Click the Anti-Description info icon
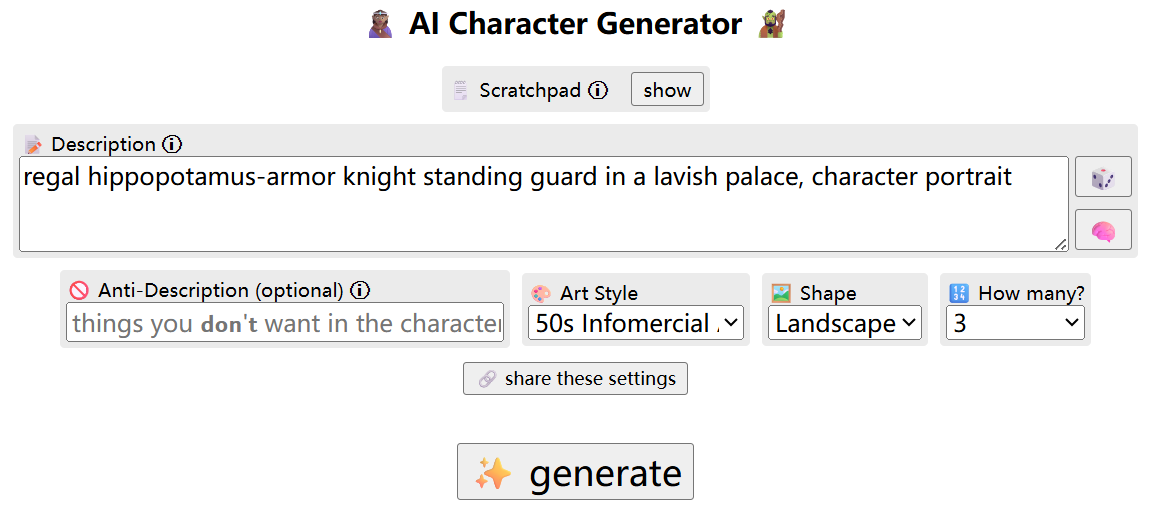 click(x=360, y=291)
